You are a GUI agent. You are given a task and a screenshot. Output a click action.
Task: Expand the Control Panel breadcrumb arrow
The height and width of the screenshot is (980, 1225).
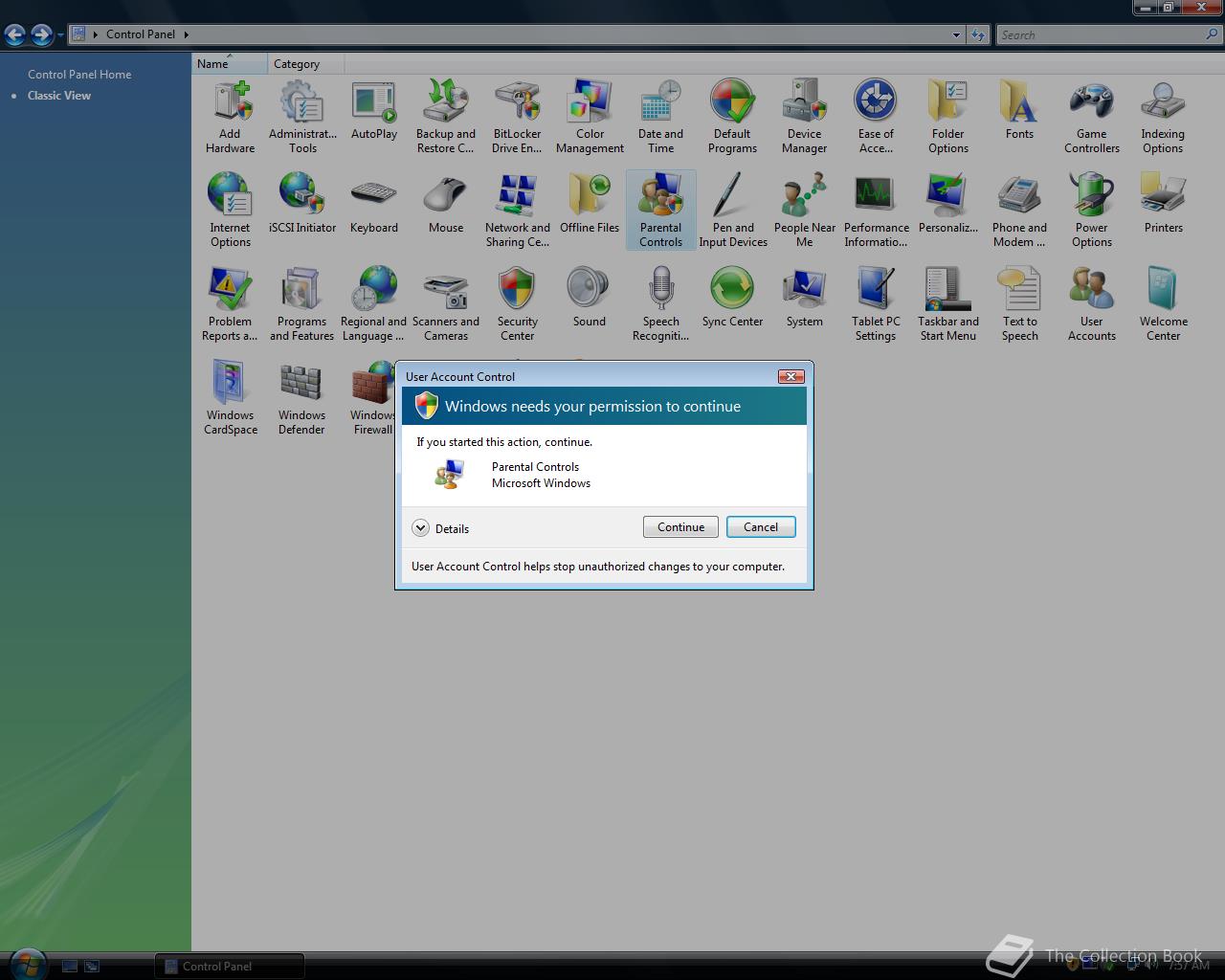pyautogui.click(x=186, y=34)
